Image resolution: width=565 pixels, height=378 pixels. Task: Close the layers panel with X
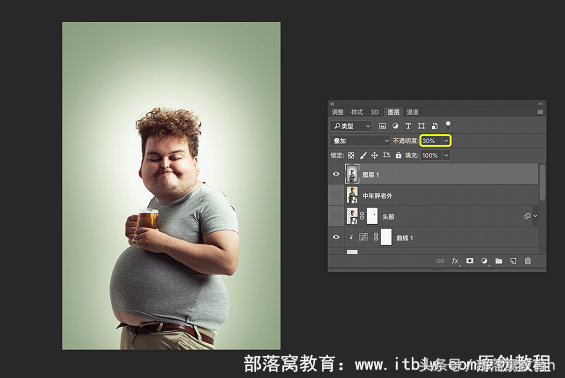[332, 104]
